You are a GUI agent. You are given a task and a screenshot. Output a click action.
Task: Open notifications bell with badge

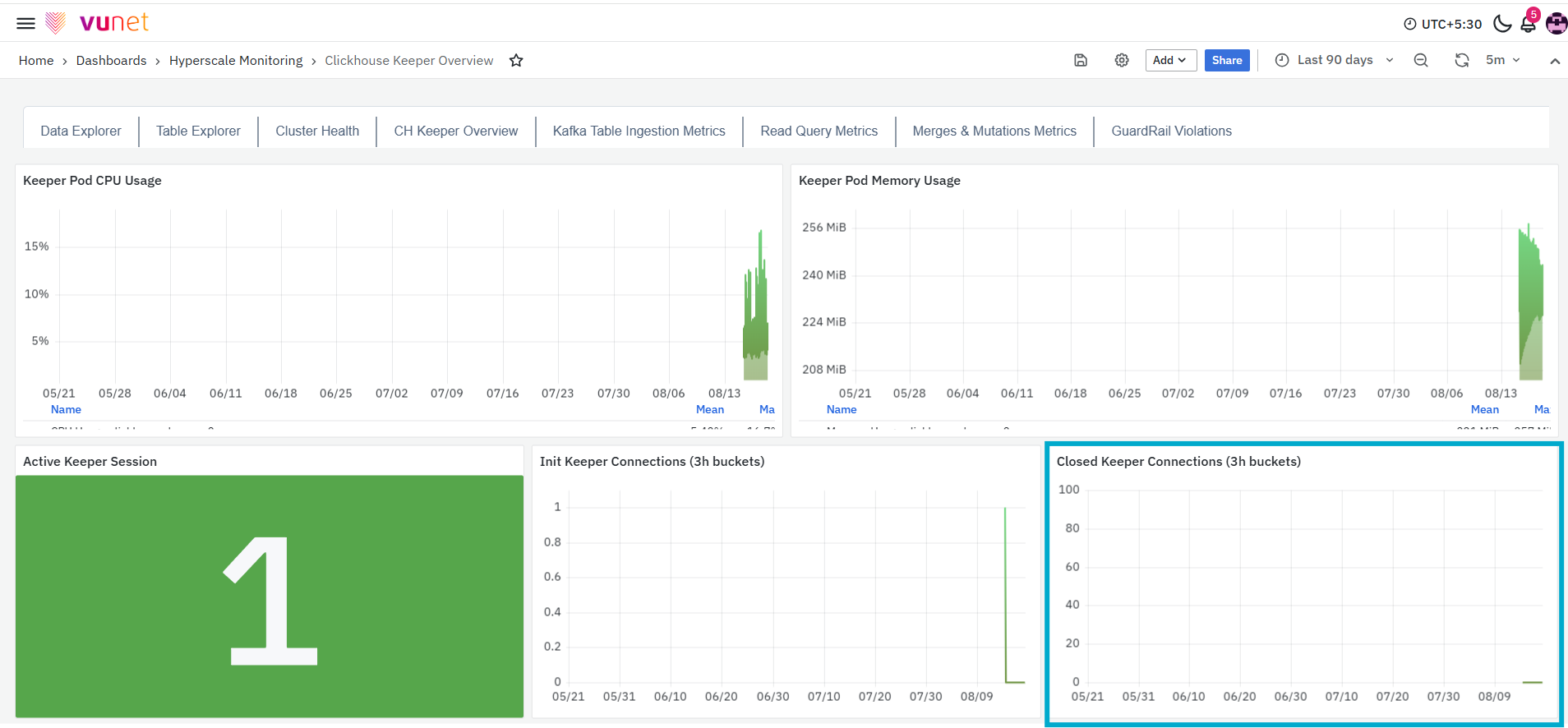[x=1529, y=21]
